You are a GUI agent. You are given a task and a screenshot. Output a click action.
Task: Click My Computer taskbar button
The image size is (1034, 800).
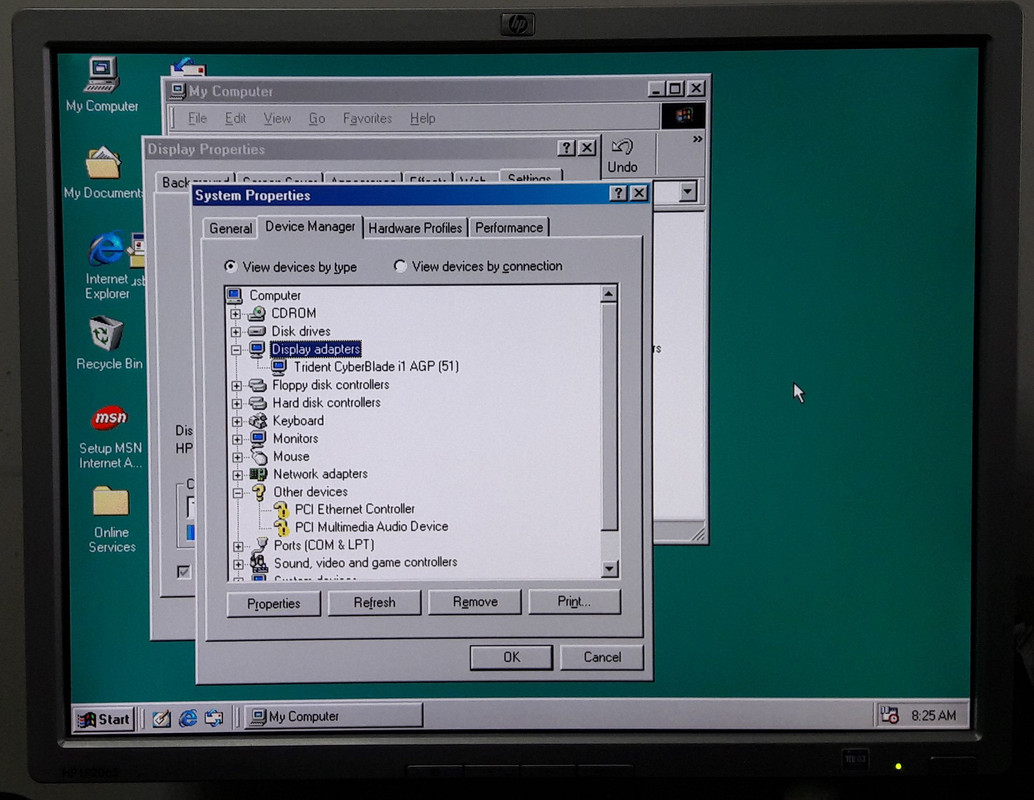[334, 716]
